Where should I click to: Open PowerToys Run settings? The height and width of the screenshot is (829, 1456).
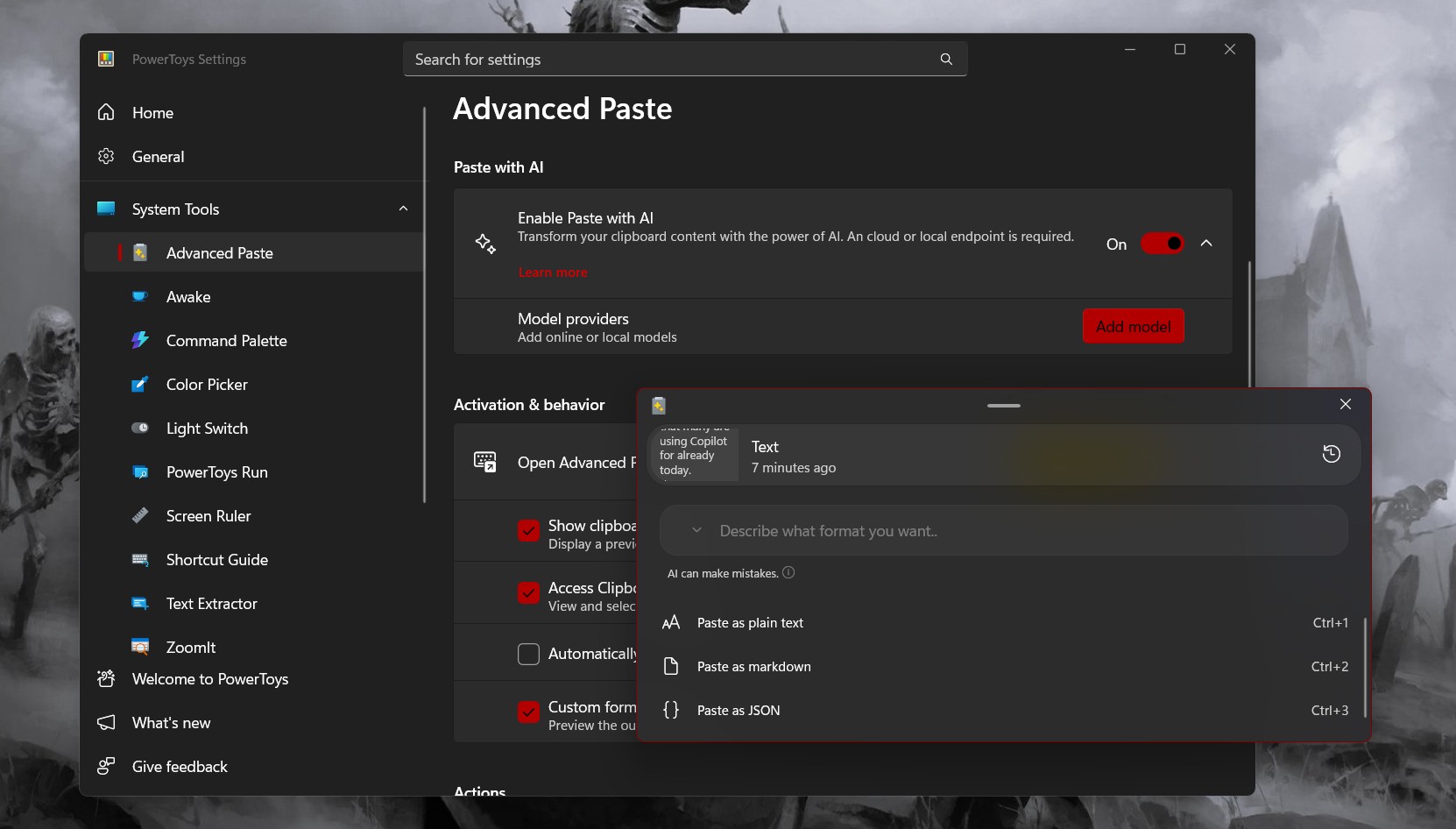point(216,471)
